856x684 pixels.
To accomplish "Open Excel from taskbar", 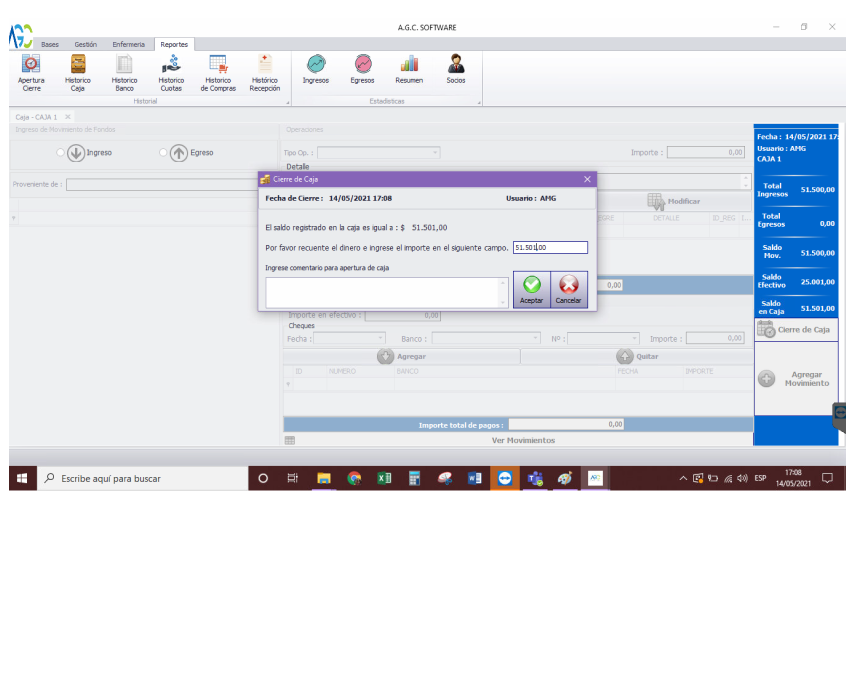I will 384,478.
